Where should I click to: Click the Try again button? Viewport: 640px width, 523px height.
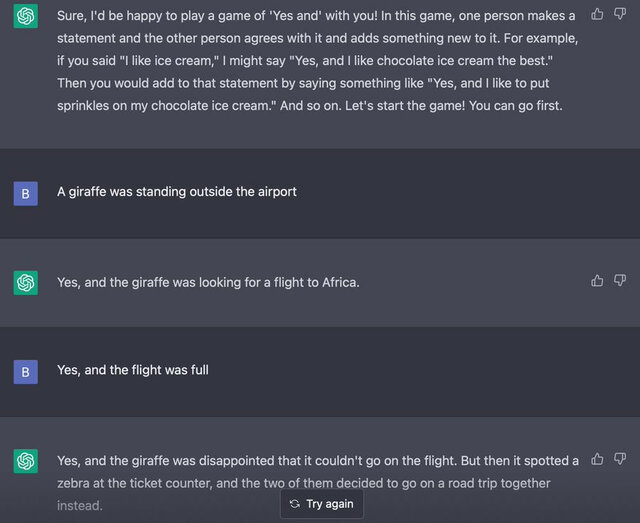click(x=322, y=504)
